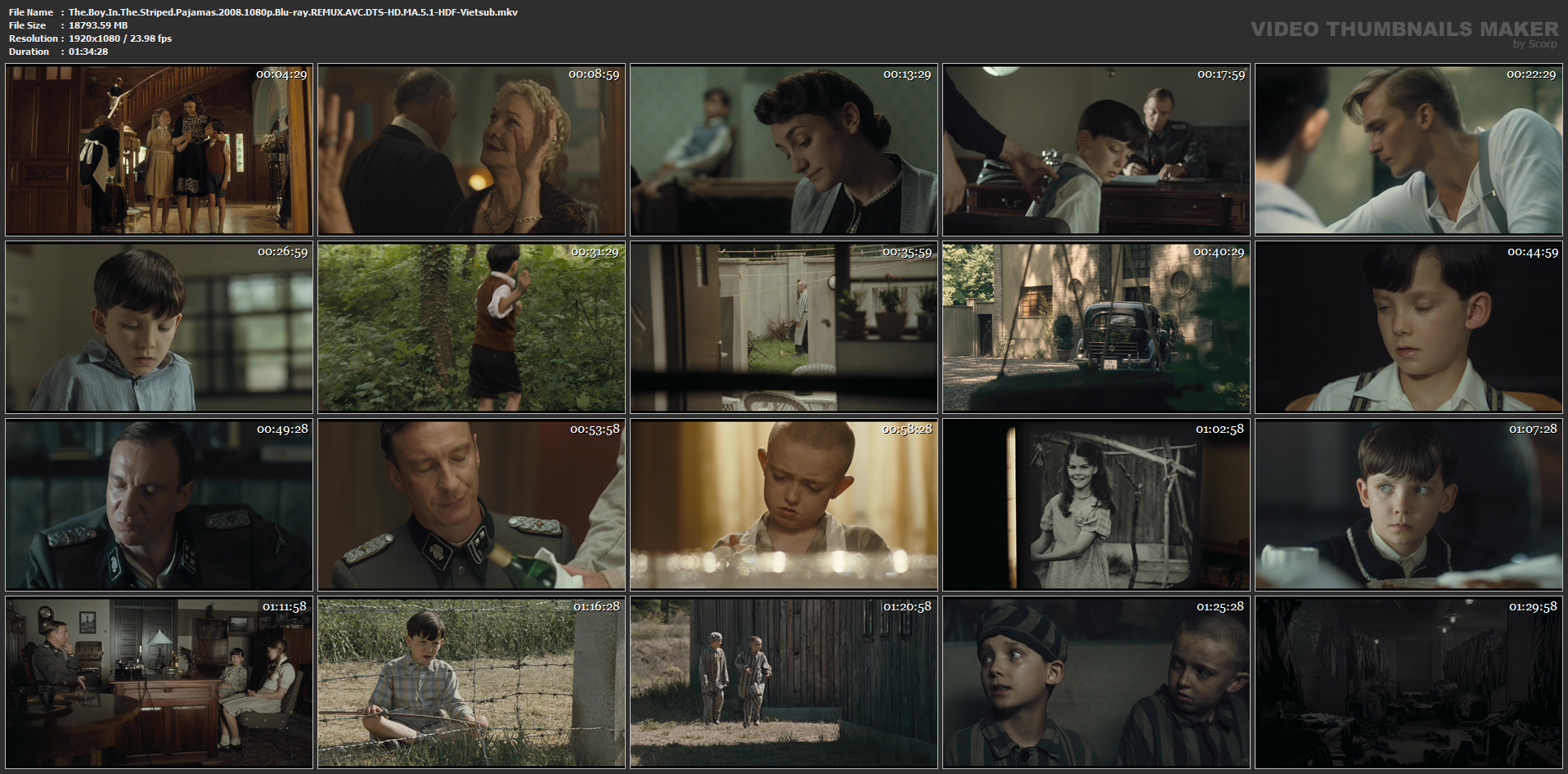Choose the 00:35:59 courtyard frame
The image size is (1568, 774).
(x=784, y=327)
